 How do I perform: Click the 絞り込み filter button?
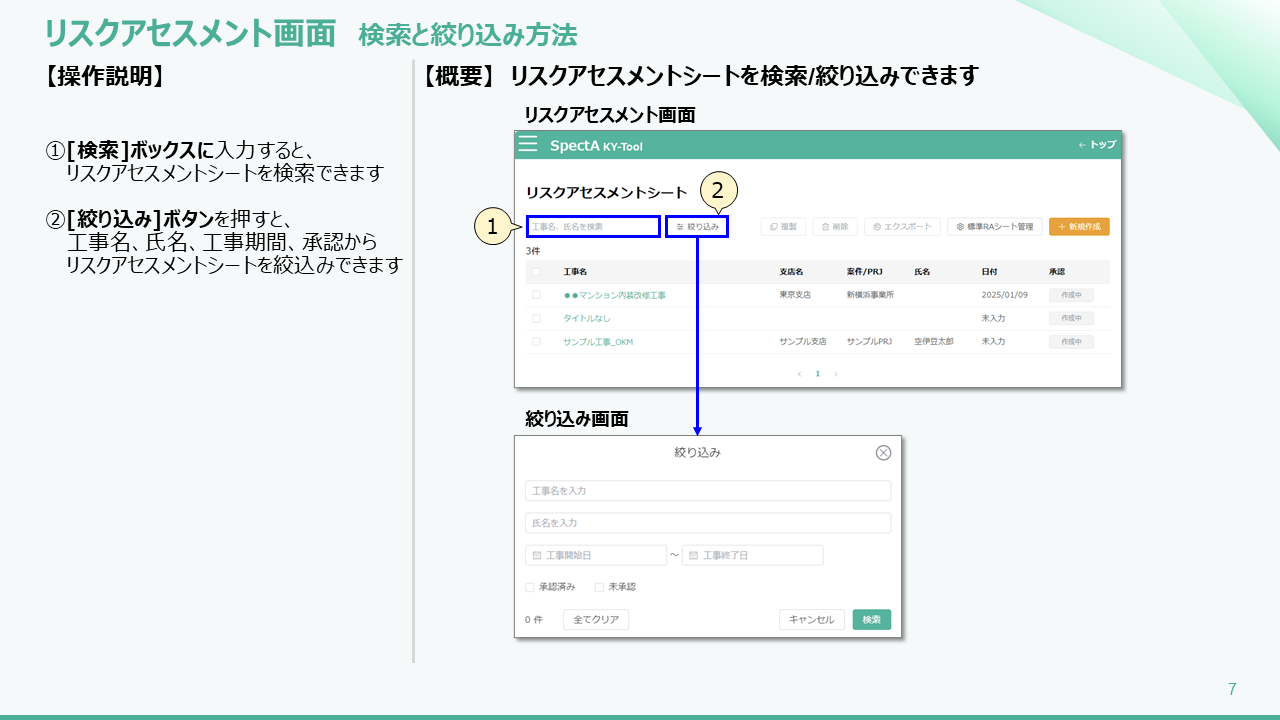click(697, 227)
